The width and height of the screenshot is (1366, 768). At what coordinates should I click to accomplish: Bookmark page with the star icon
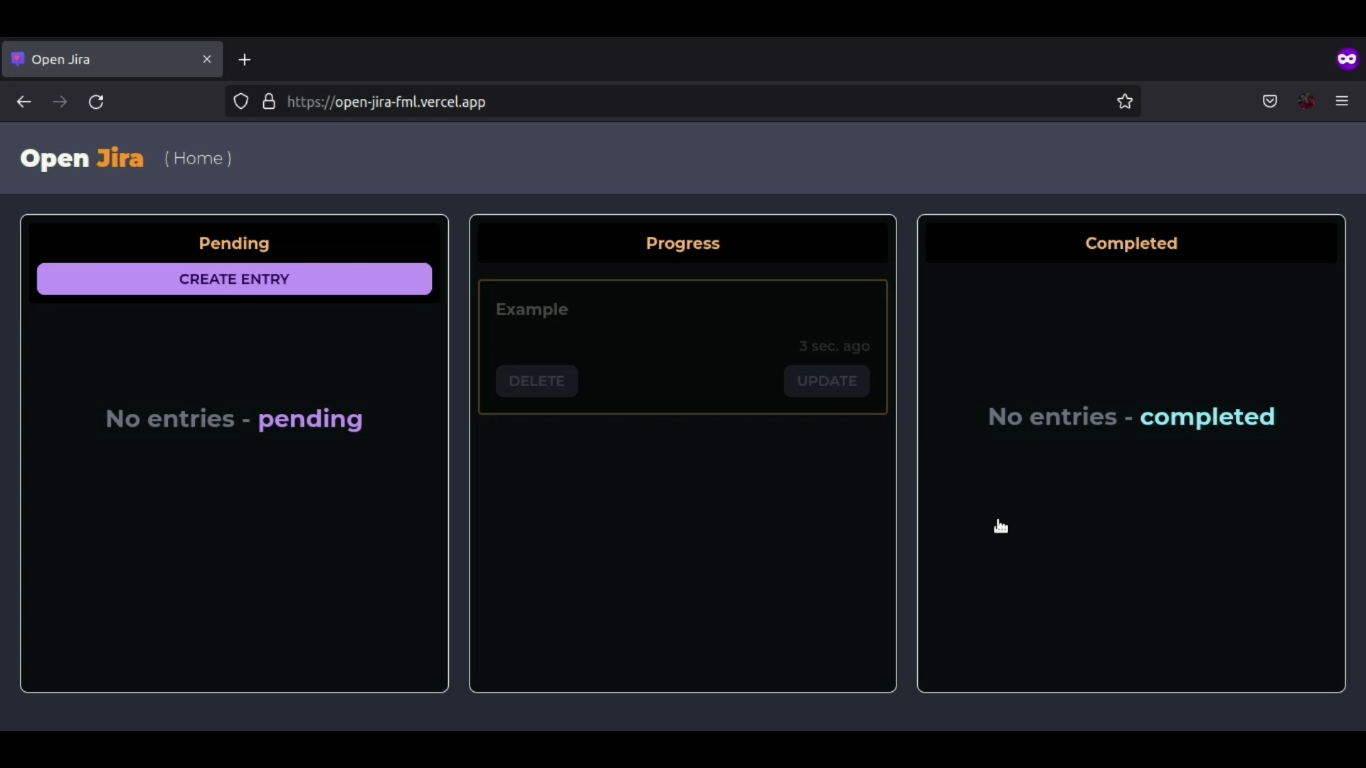pyautogui.click(x=1125, y=101)
